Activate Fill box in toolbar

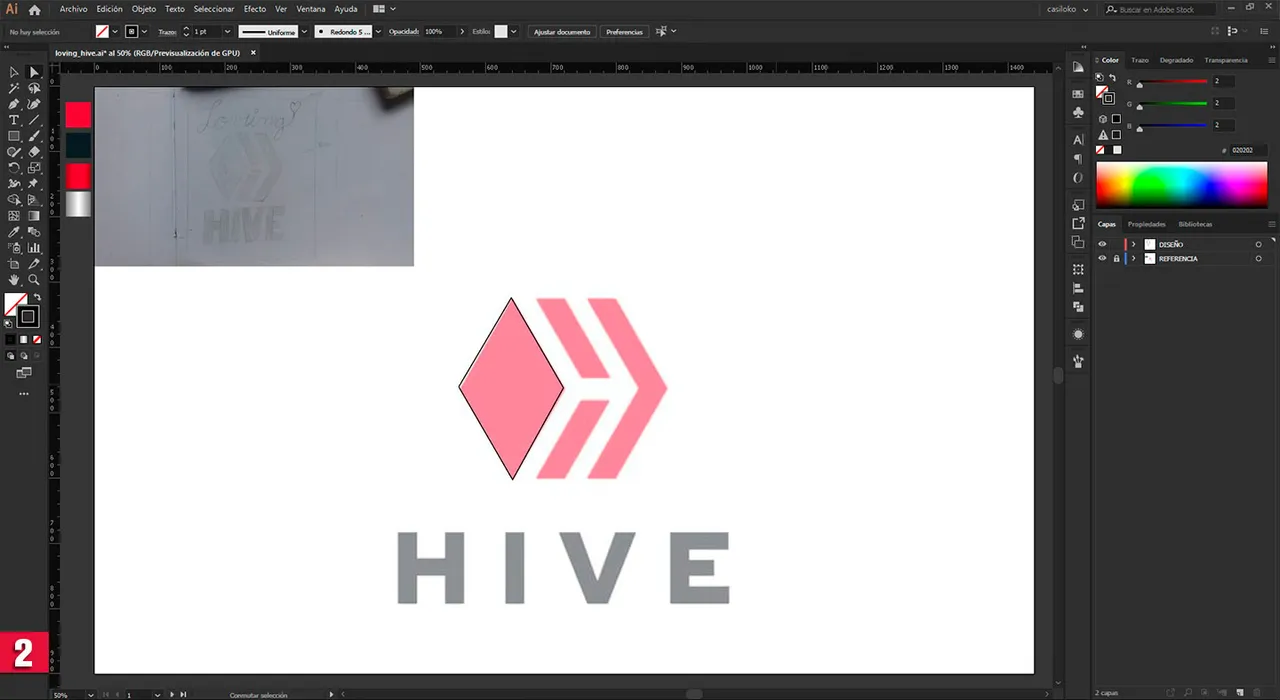13,303
